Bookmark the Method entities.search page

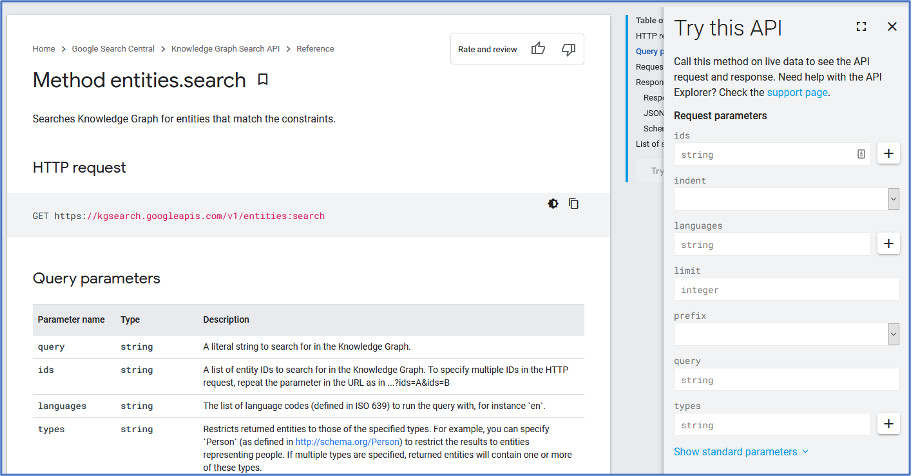pyautogui.click(x=263, y=80)
